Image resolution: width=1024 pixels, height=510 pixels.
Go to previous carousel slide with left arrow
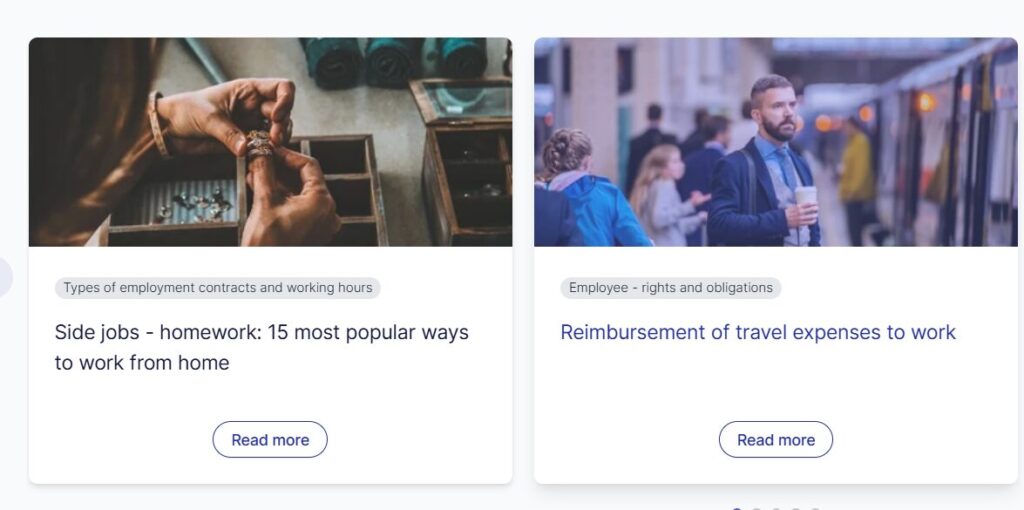[3, 278]
